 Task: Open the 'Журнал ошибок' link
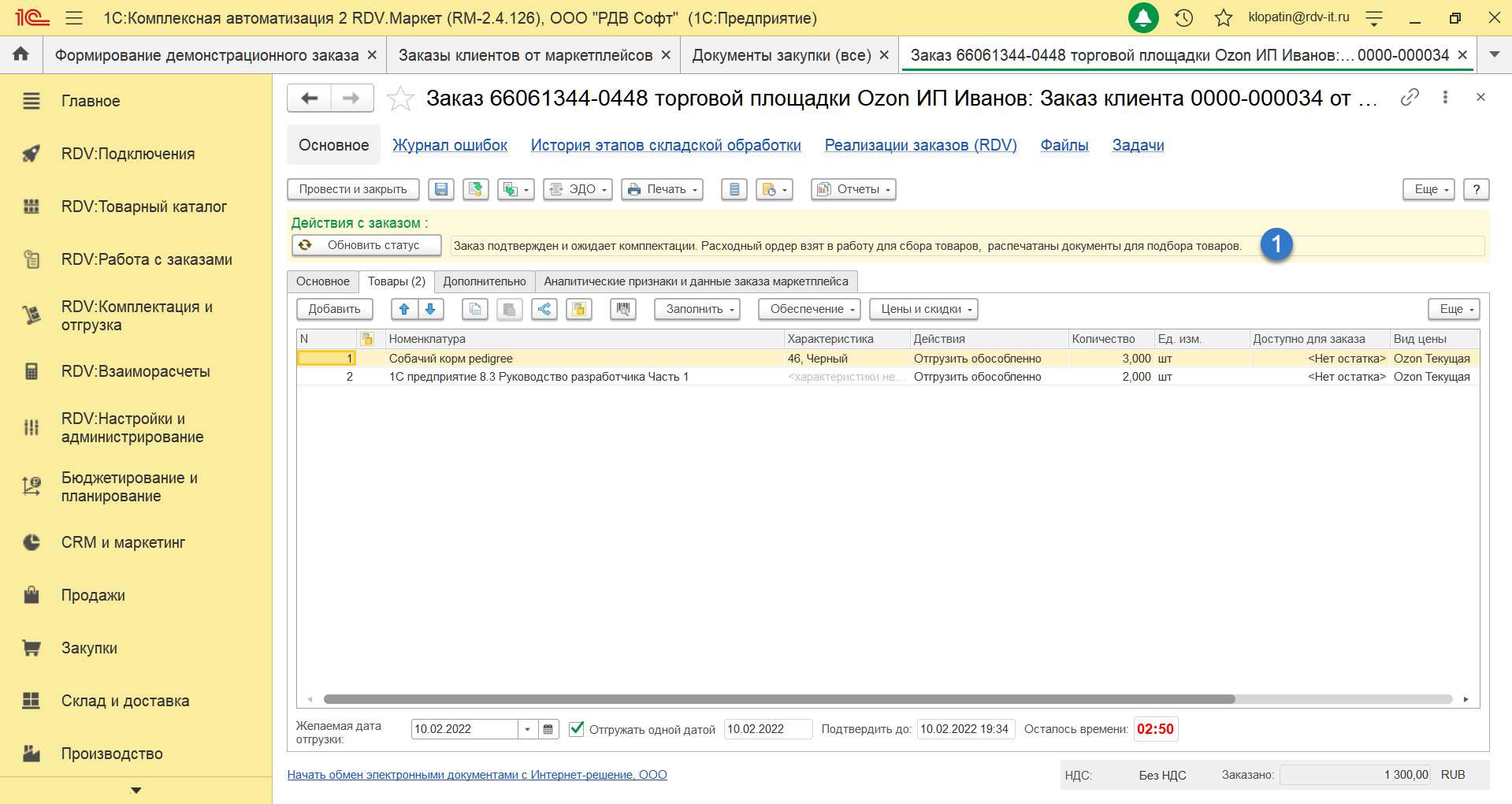pyautogui.click(x=450, y=145)
